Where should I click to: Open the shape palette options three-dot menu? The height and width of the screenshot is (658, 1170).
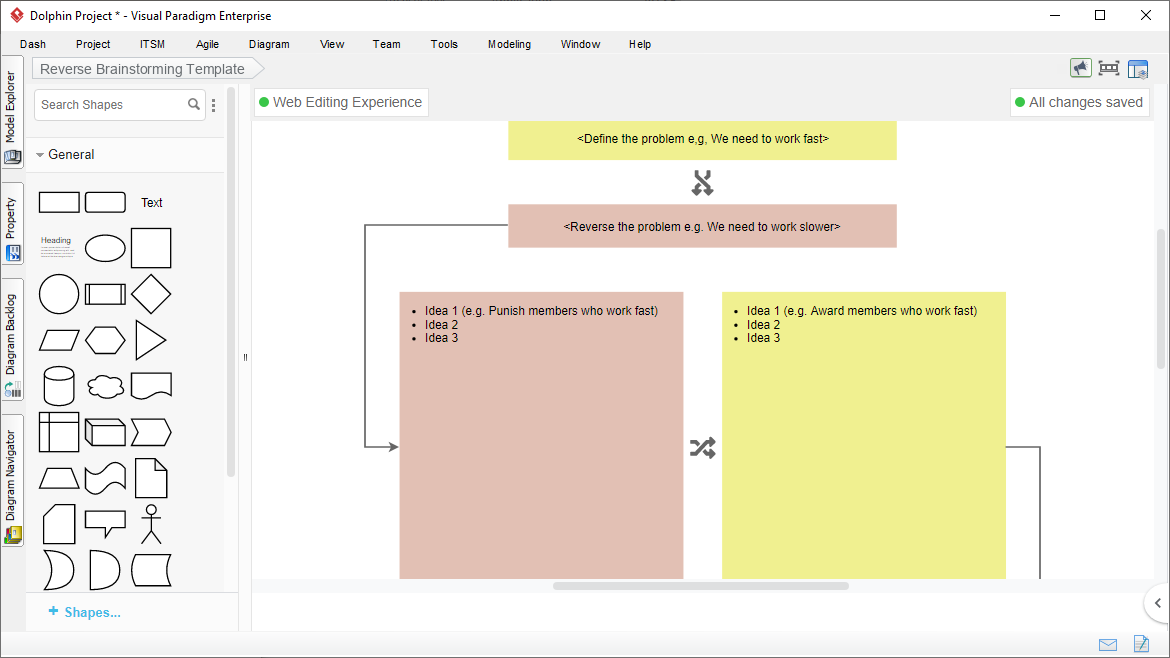pyautogui.click(x=213, y=105)
